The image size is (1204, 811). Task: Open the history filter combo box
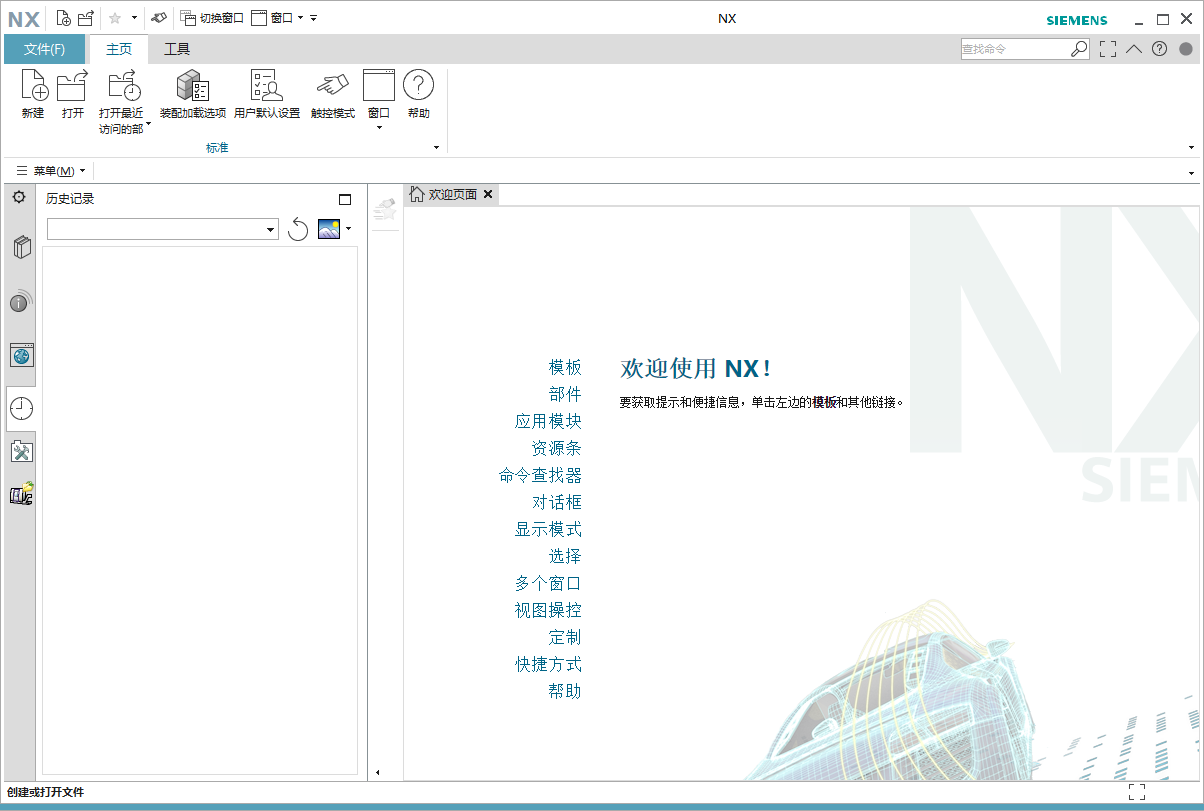point(162,230)
